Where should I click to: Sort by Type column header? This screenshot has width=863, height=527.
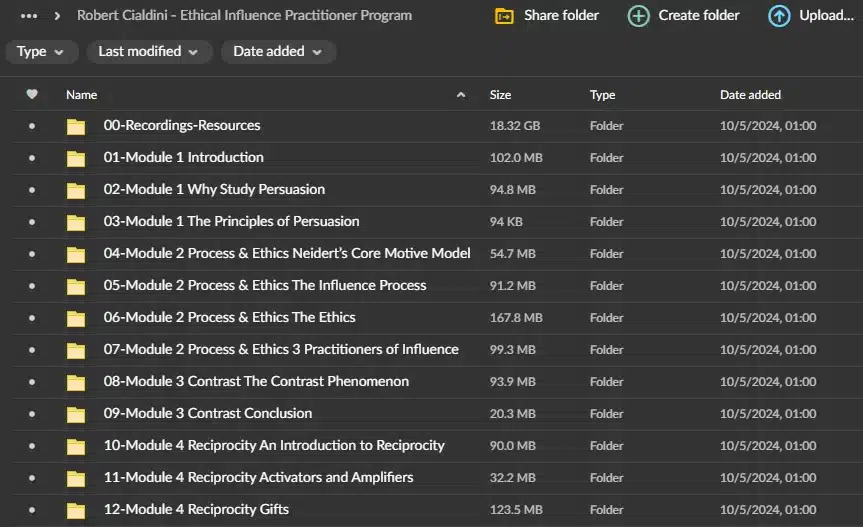click(x=603, y=95)
